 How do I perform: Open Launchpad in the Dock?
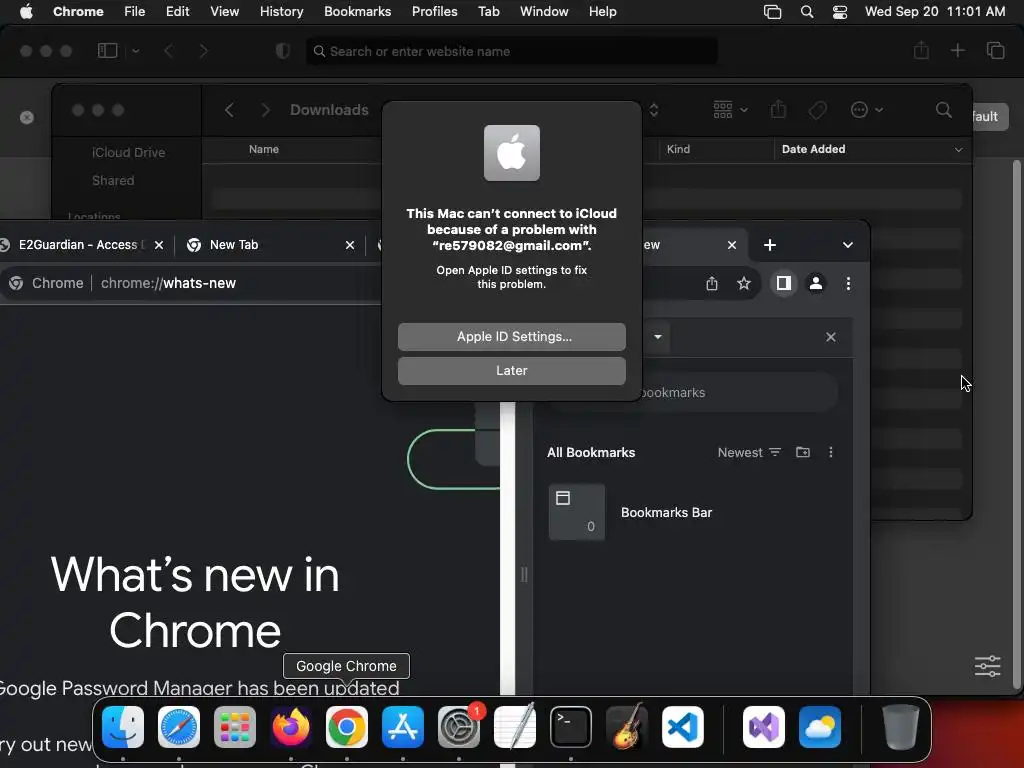pos(235,727)
